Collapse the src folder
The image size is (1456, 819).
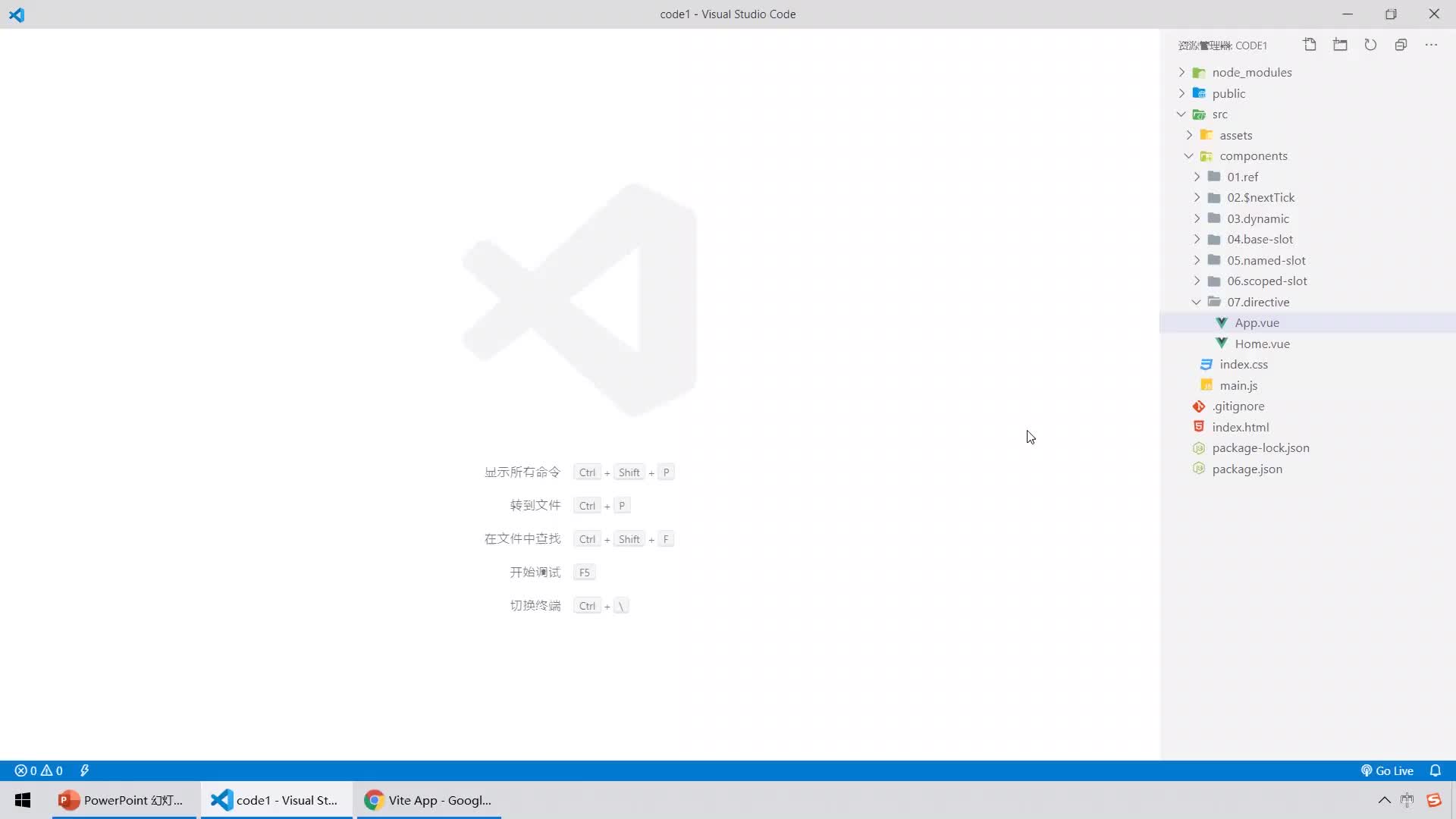coord(1307,114)
